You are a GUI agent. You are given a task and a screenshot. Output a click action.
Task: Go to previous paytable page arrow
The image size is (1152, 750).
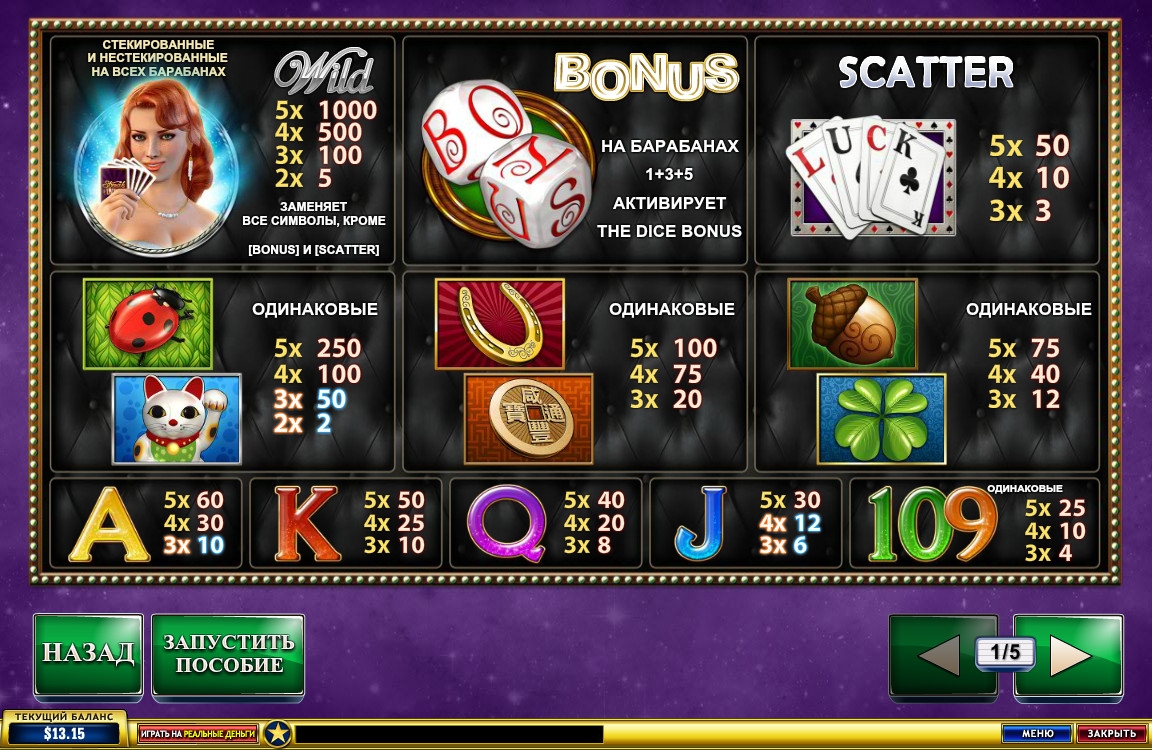pyautogui.click(x=943, y=655)
